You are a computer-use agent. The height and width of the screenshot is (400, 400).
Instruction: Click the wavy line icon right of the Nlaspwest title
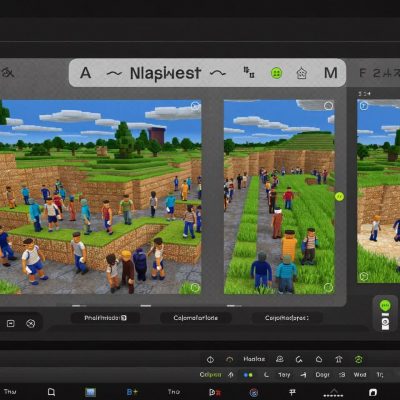(218, 73)
